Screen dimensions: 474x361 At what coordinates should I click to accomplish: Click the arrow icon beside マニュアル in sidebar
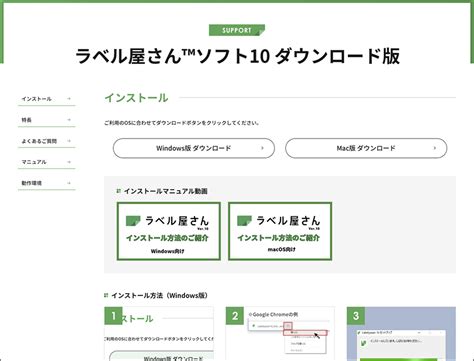pyautogui.click(x=69, y=162)
